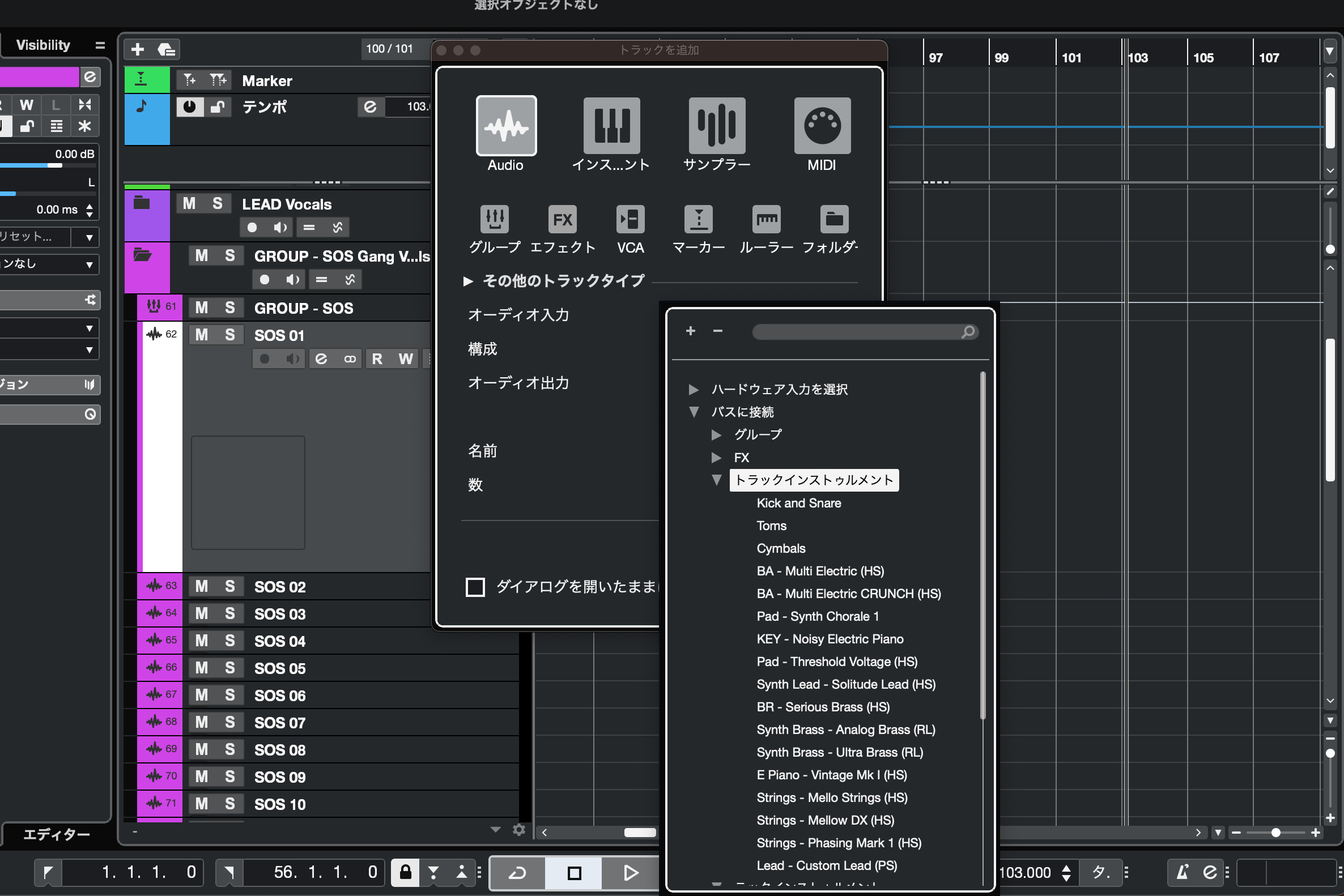Choose the FX effect (エフェクト) track icon

[x=563, y=219]
